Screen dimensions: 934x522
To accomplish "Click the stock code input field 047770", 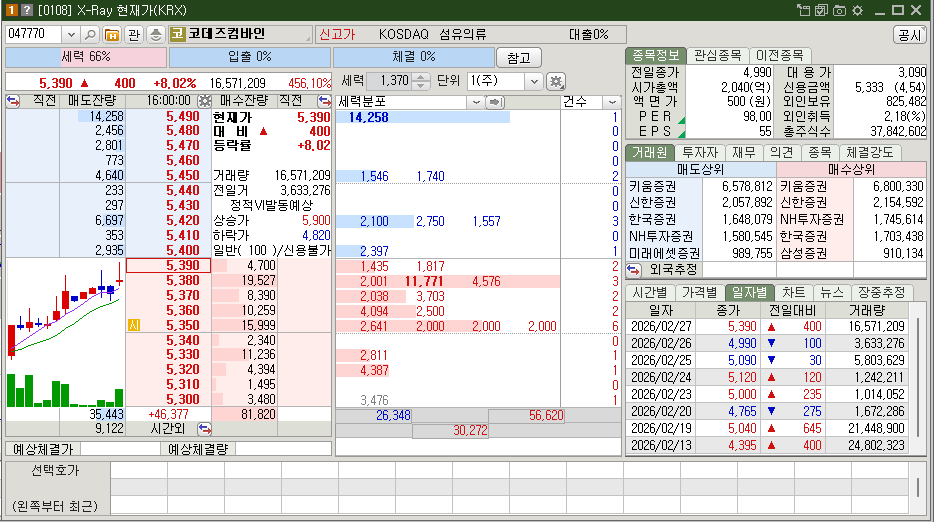I will (33, 35).
